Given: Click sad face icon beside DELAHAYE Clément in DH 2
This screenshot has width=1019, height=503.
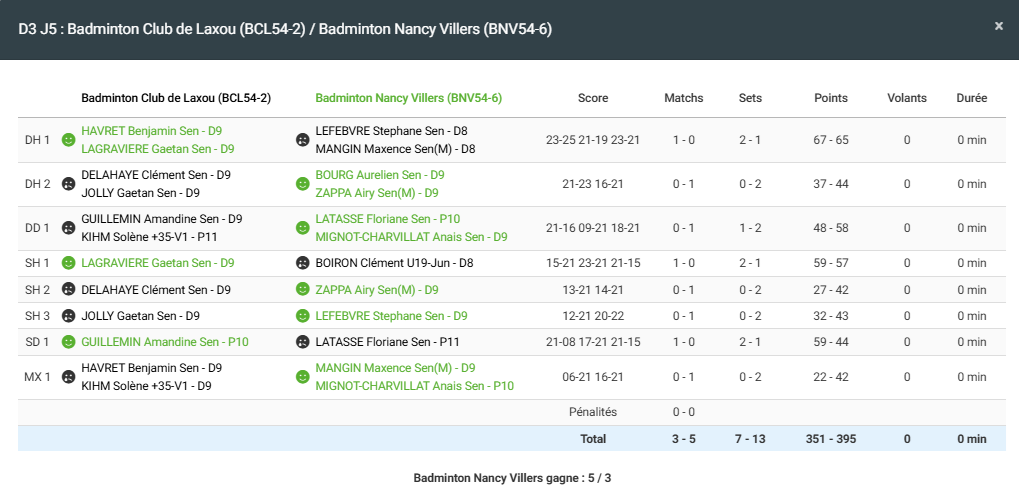Looking at the screenshot, I should click(x=69, y=184).
